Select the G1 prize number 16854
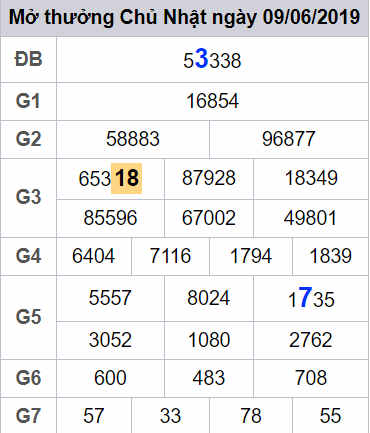 tap(212, 101)
